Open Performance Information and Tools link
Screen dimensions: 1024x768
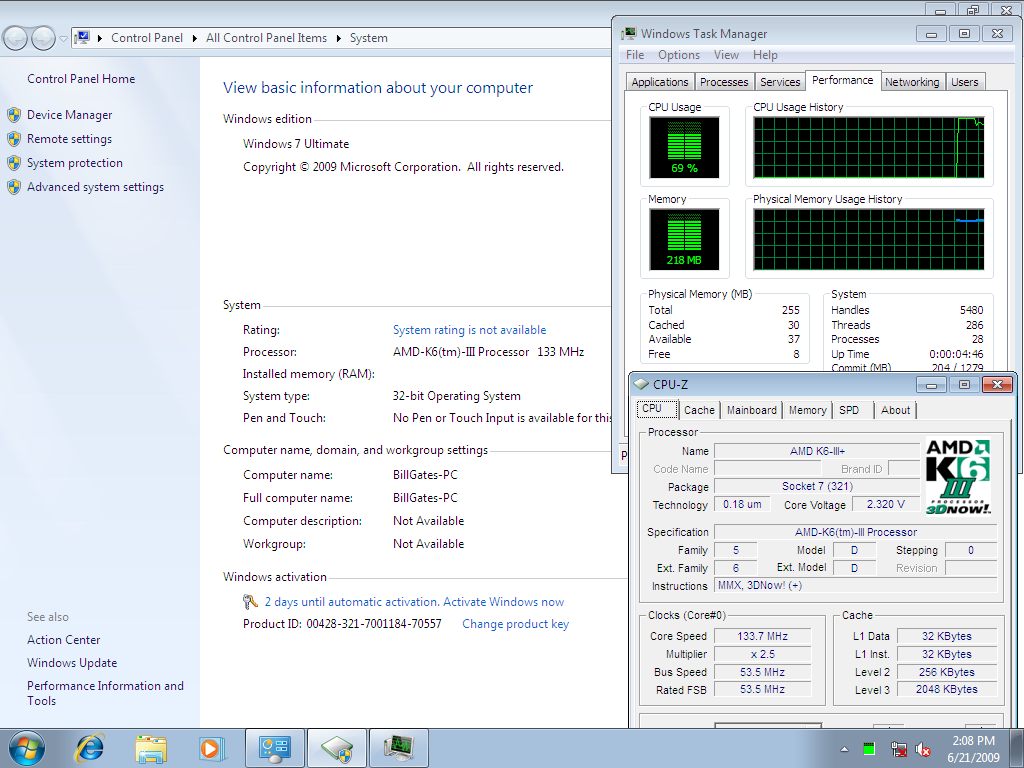click(105, 693)
